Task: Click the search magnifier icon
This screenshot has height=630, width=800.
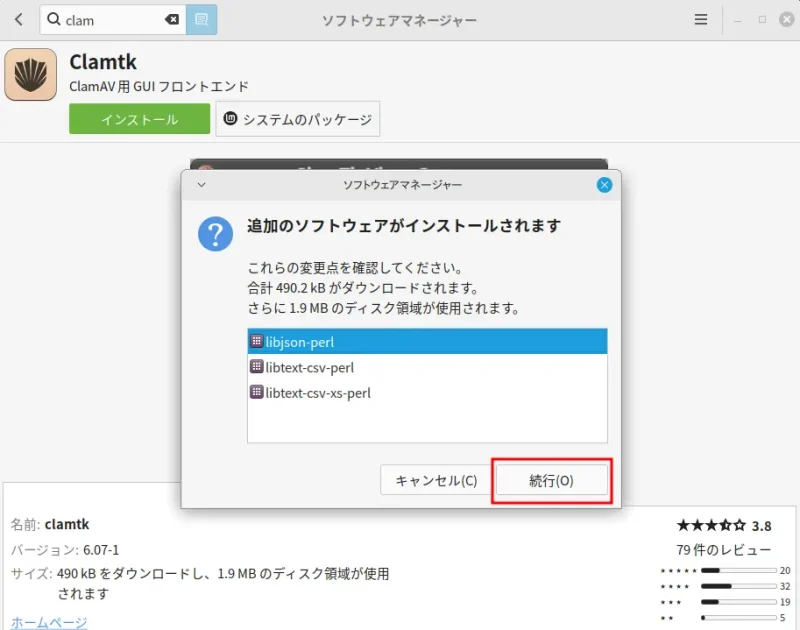Action: coord(54,19)
